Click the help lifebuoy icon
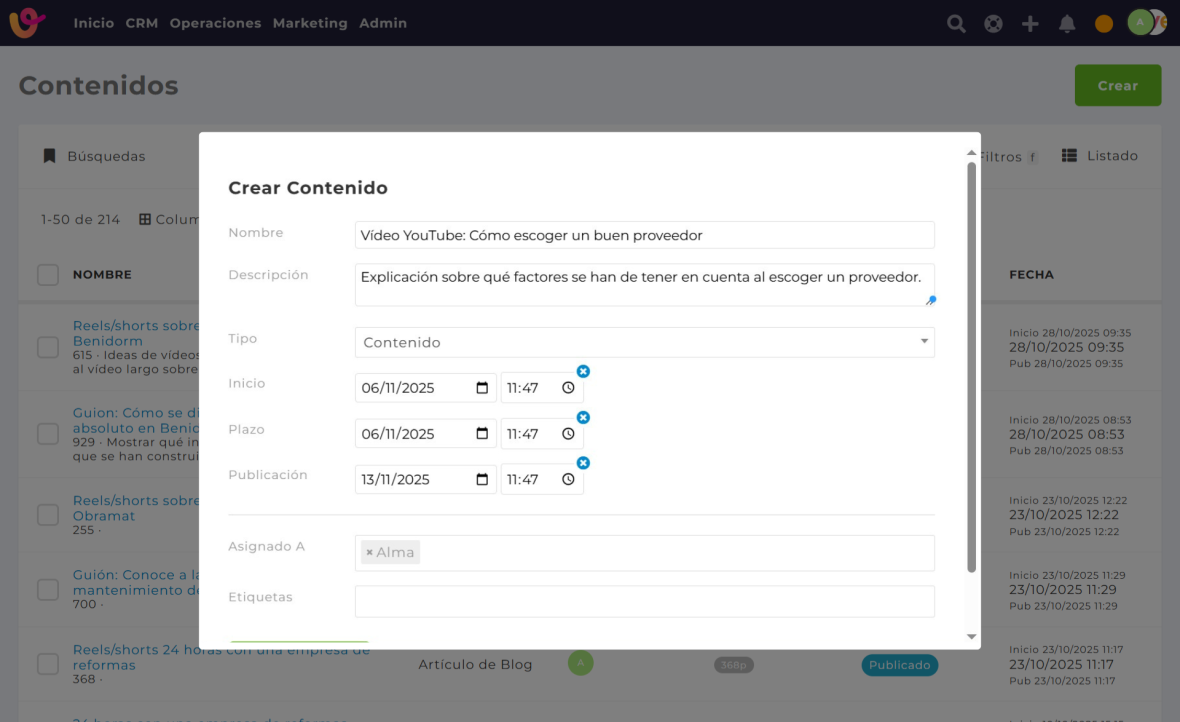 click(993, 24)
